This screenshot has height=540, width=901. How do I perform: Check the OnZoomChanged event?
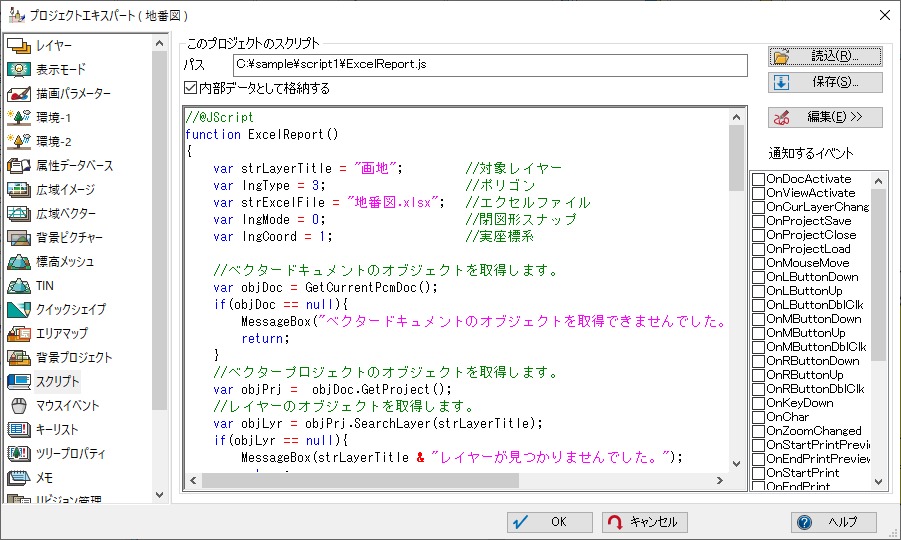point(758,431)
